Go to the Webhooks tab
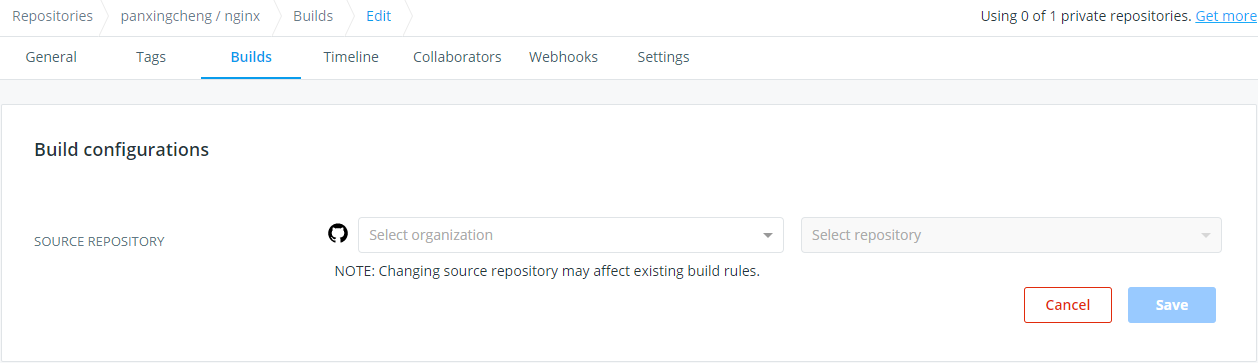 [x=563, y=57]
